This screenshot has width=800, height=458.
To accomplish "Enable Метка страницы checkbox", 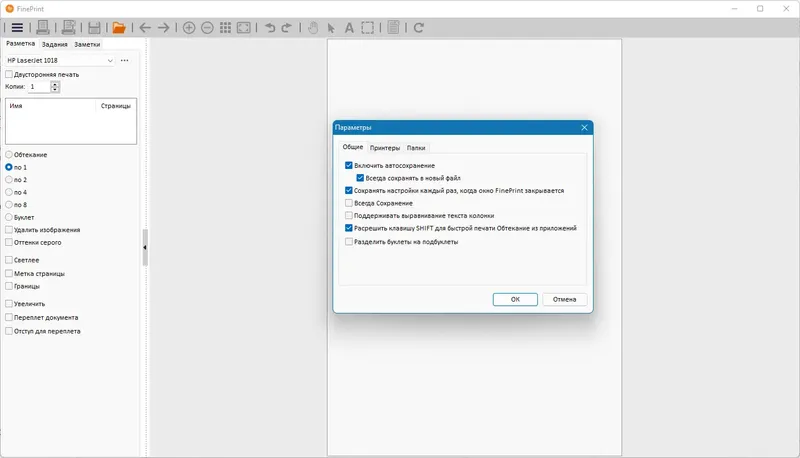I will pyautogui.click(x=9, y=273).
